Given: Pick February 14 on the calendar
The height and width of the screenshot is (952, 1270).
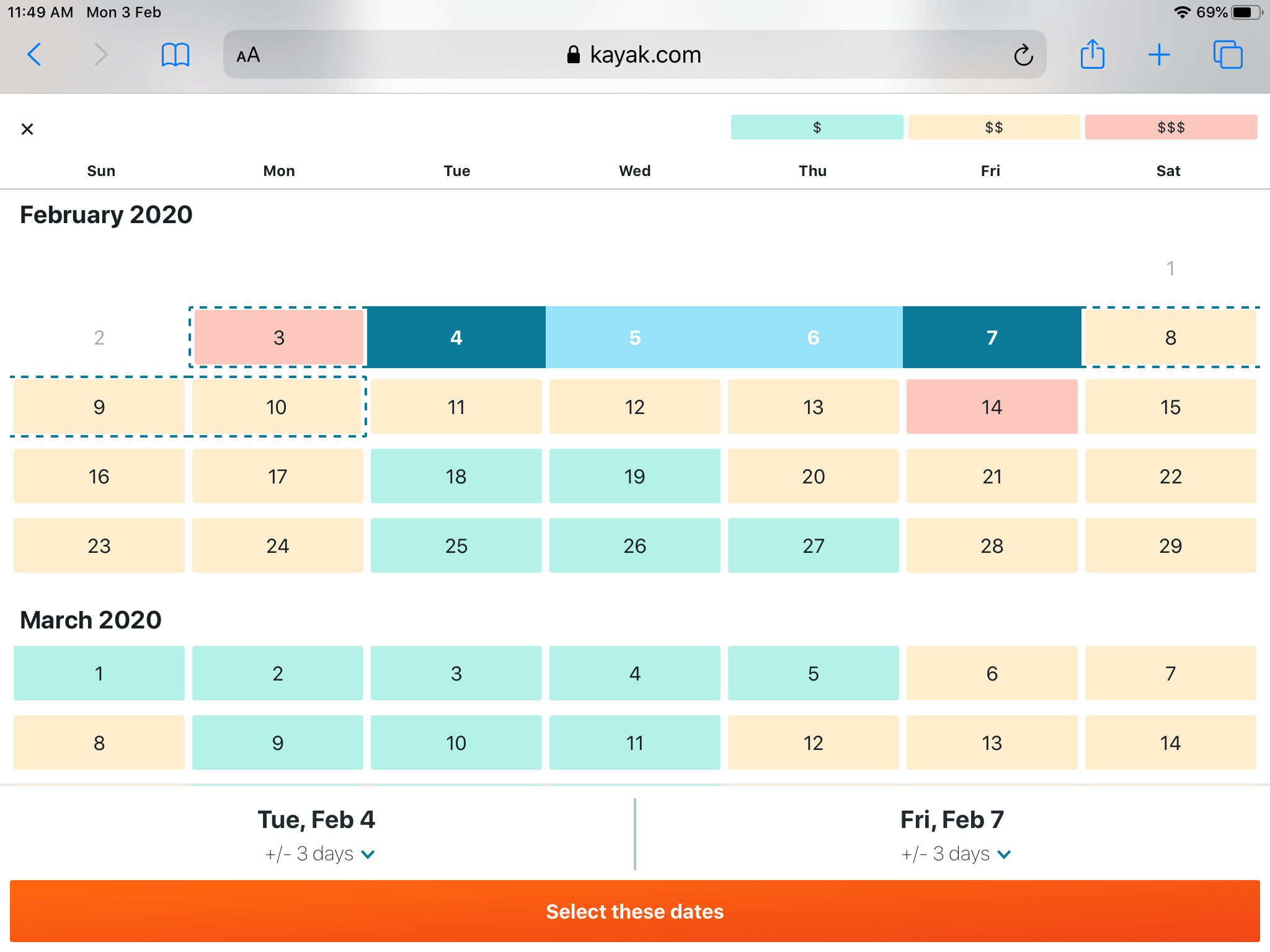Looking at the screenshot, I should pyautogui.click(x=992, y=407).
